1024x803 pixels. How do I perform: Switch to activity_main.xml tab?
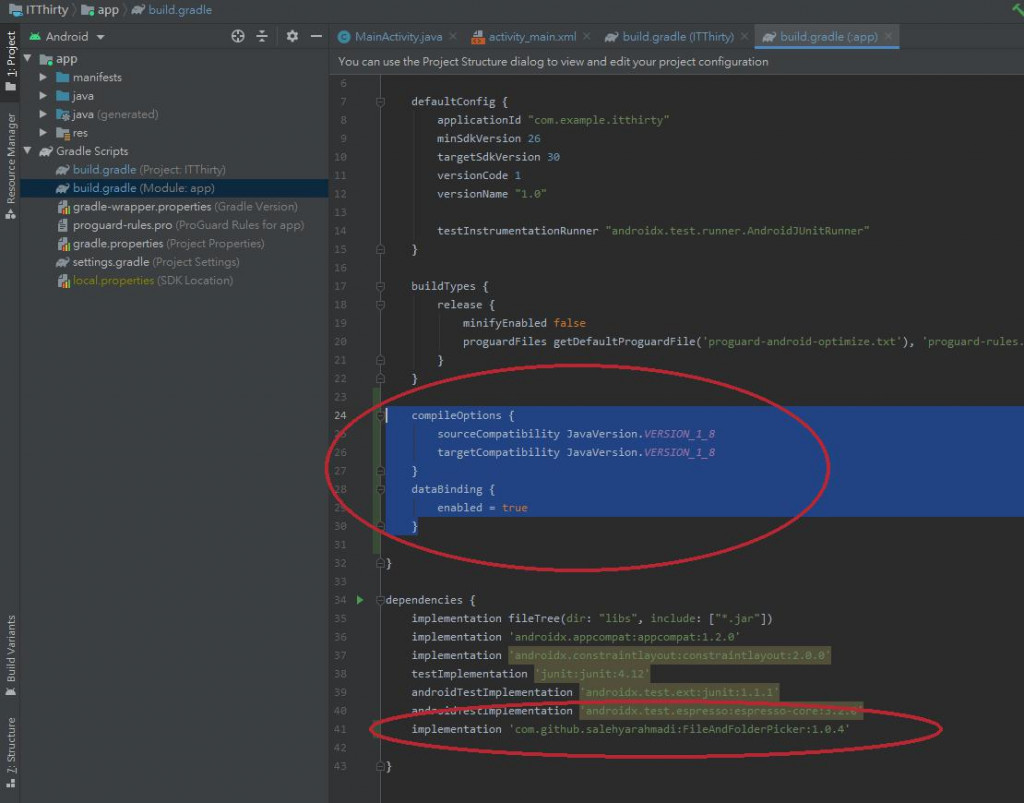(532, 37)
